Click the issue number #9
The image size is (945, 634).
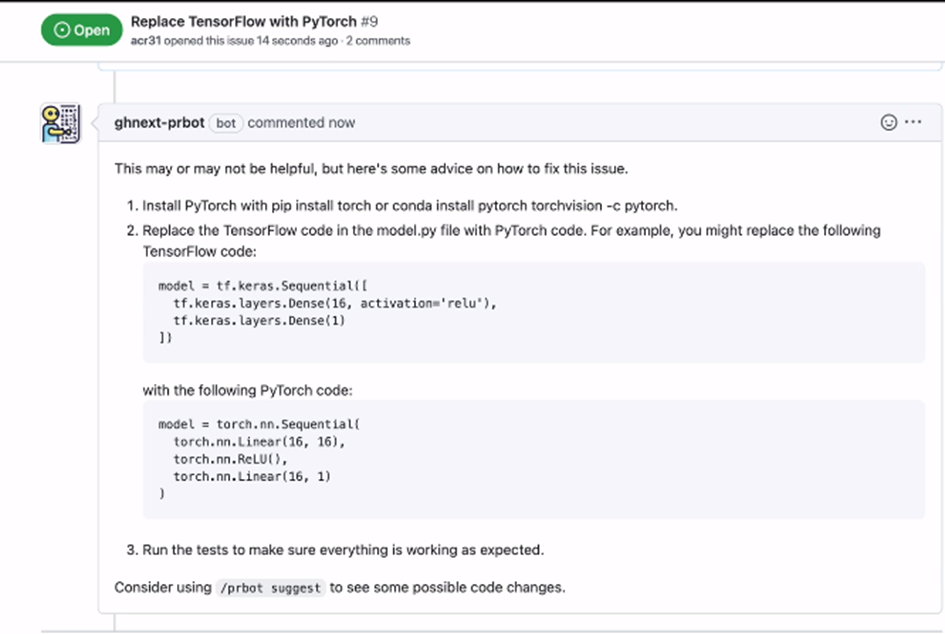pos(369,22)
